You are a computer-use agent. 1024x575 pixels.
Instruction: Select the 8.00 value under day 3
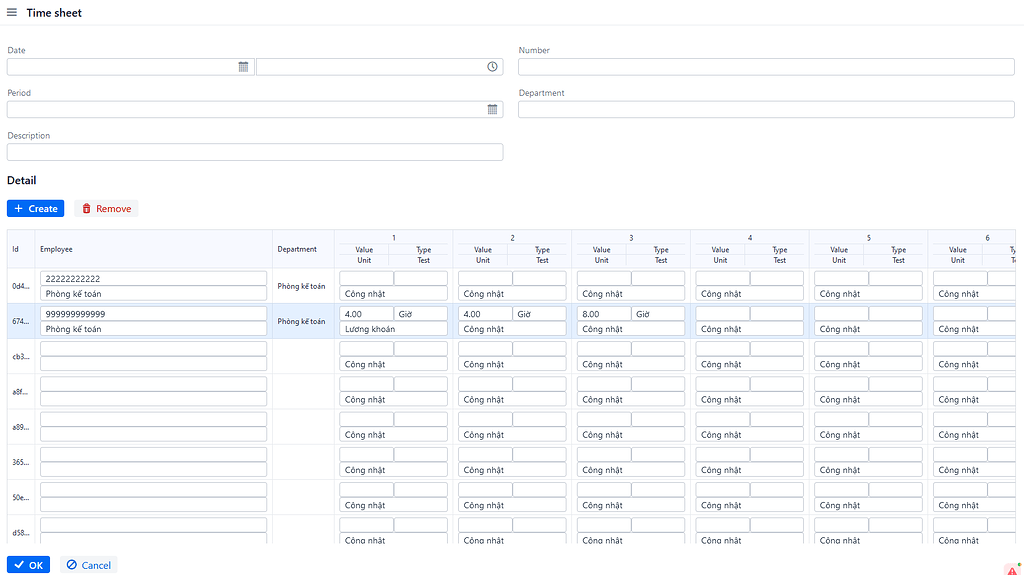[x=603, y=314]
